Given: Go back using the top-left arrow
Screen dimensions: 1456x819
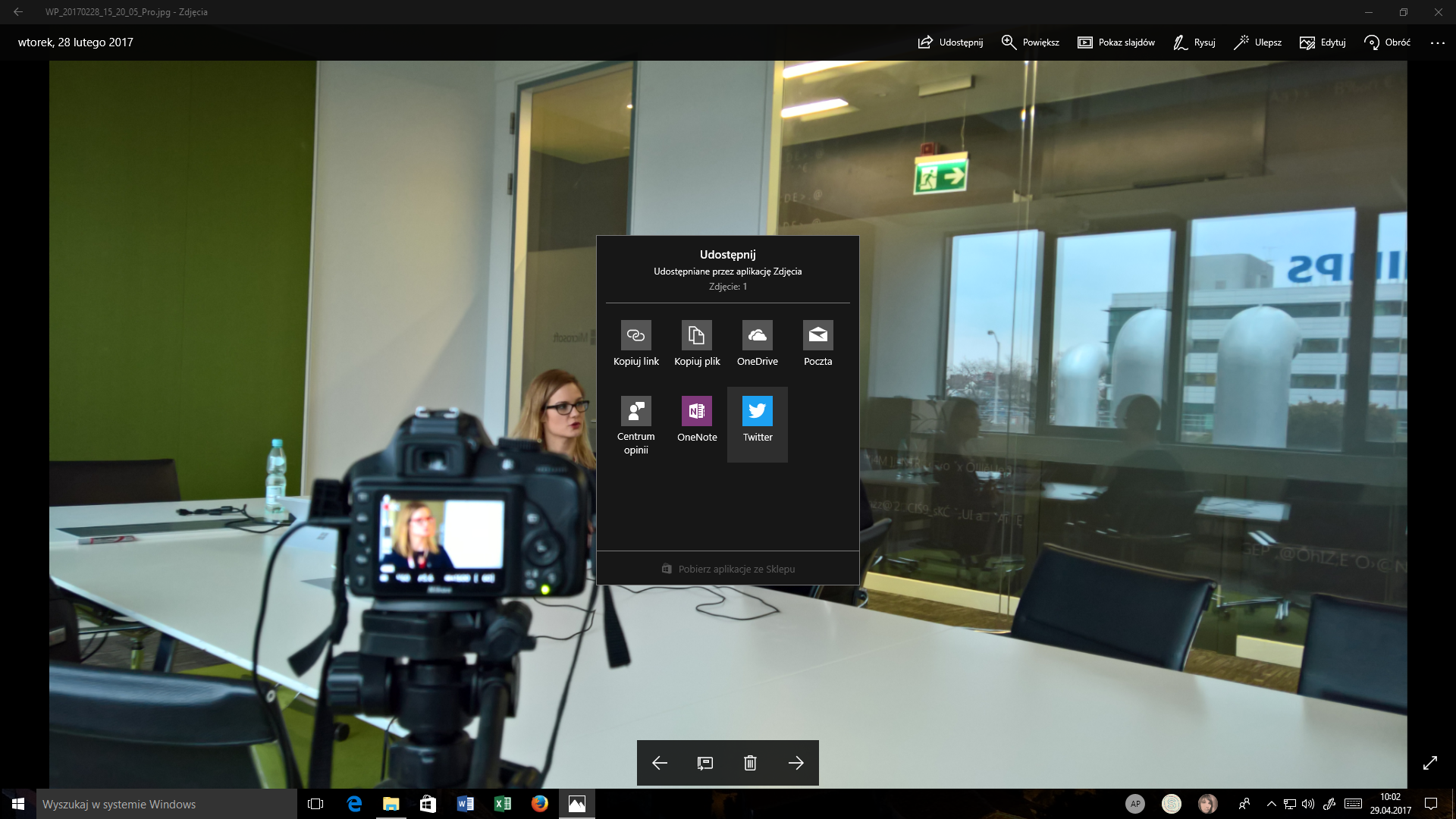Looking at the screenshot, I should [x=18, y=12].
